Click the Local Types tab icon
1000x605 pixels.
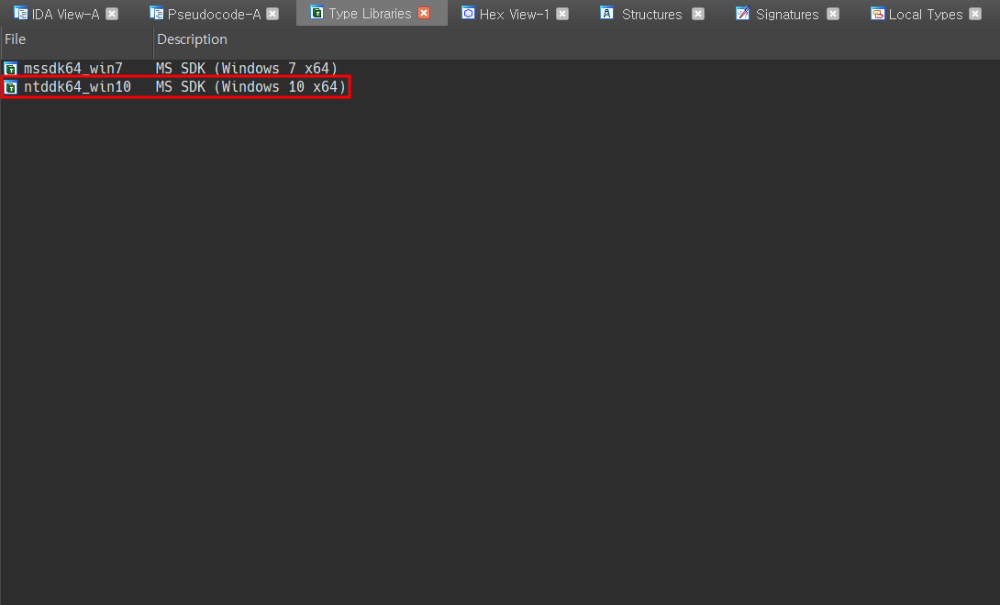(878, 13)
